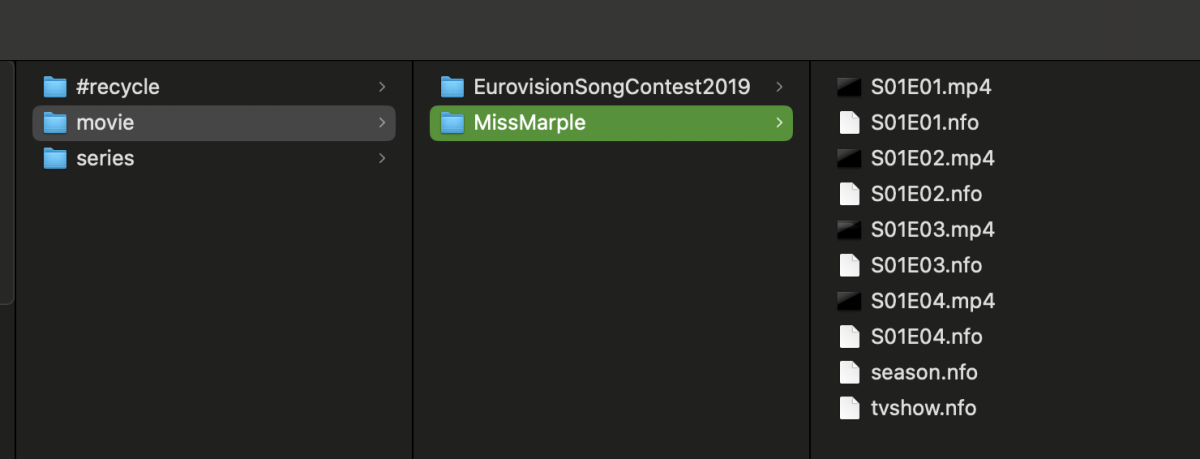Select the S01E03.nfo file
The height and width of the screenshot is (459, 1200).
[x=926, y=265]
